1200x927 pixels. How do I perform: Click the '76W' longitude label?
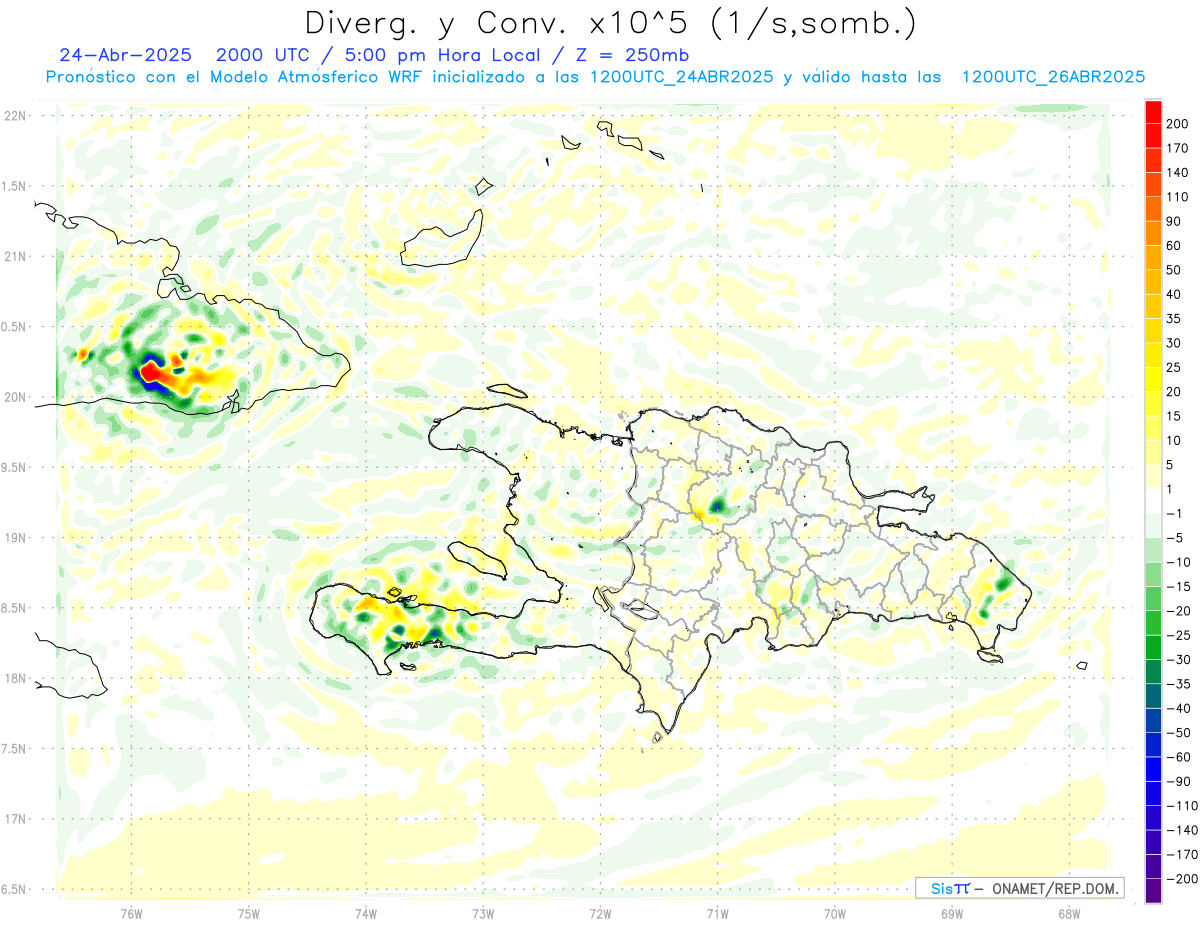click(131, 914)
